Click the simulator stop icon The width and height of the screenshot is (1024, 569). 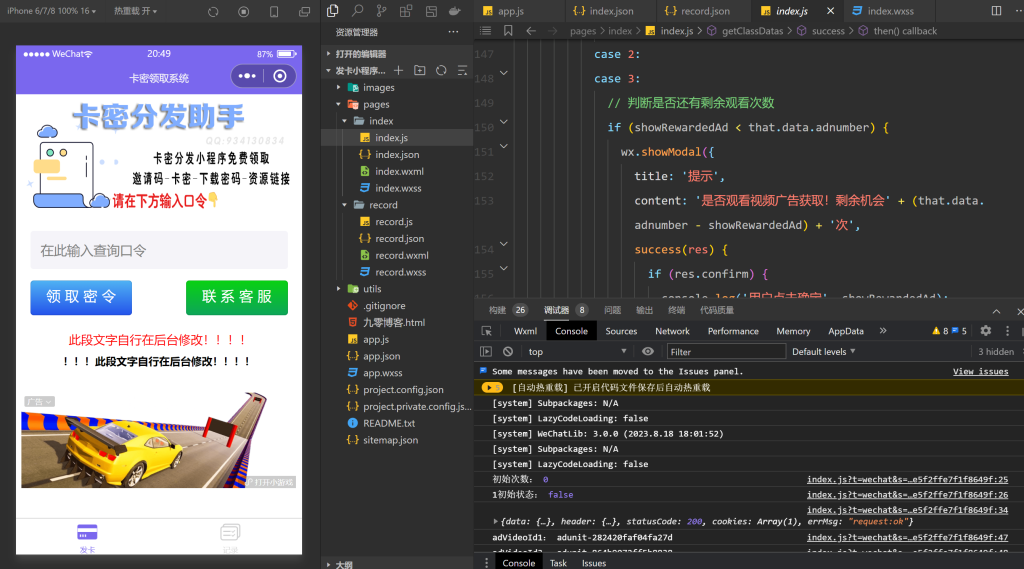click(244, 11)
